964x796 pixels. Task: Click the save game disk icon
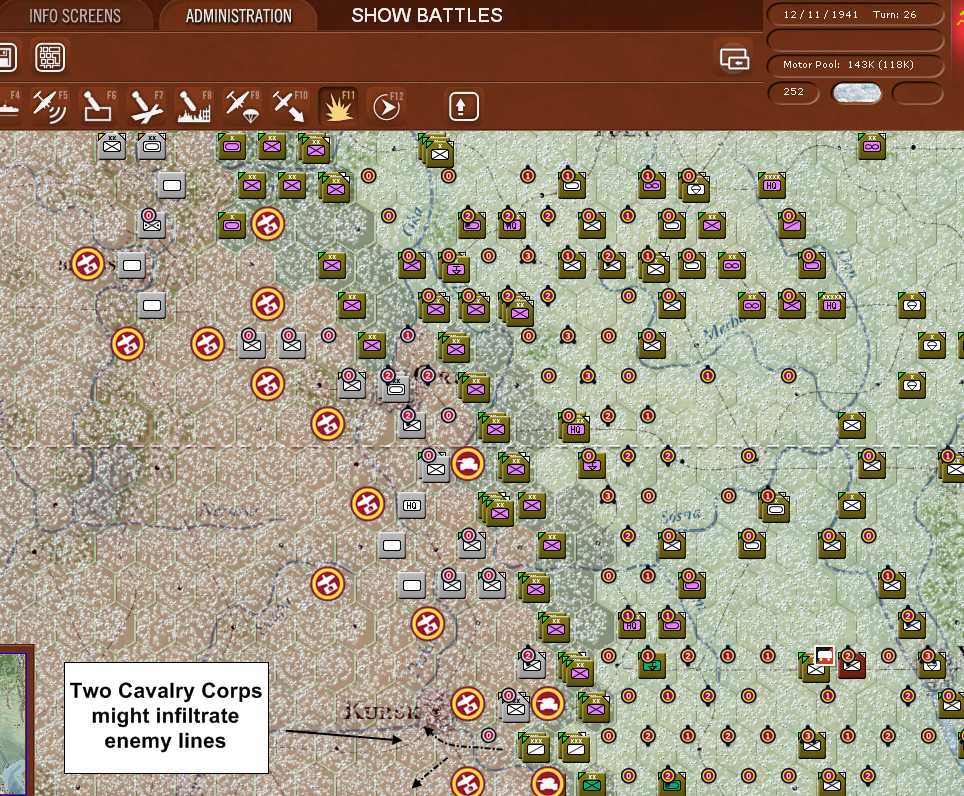(x=7, y=58)
